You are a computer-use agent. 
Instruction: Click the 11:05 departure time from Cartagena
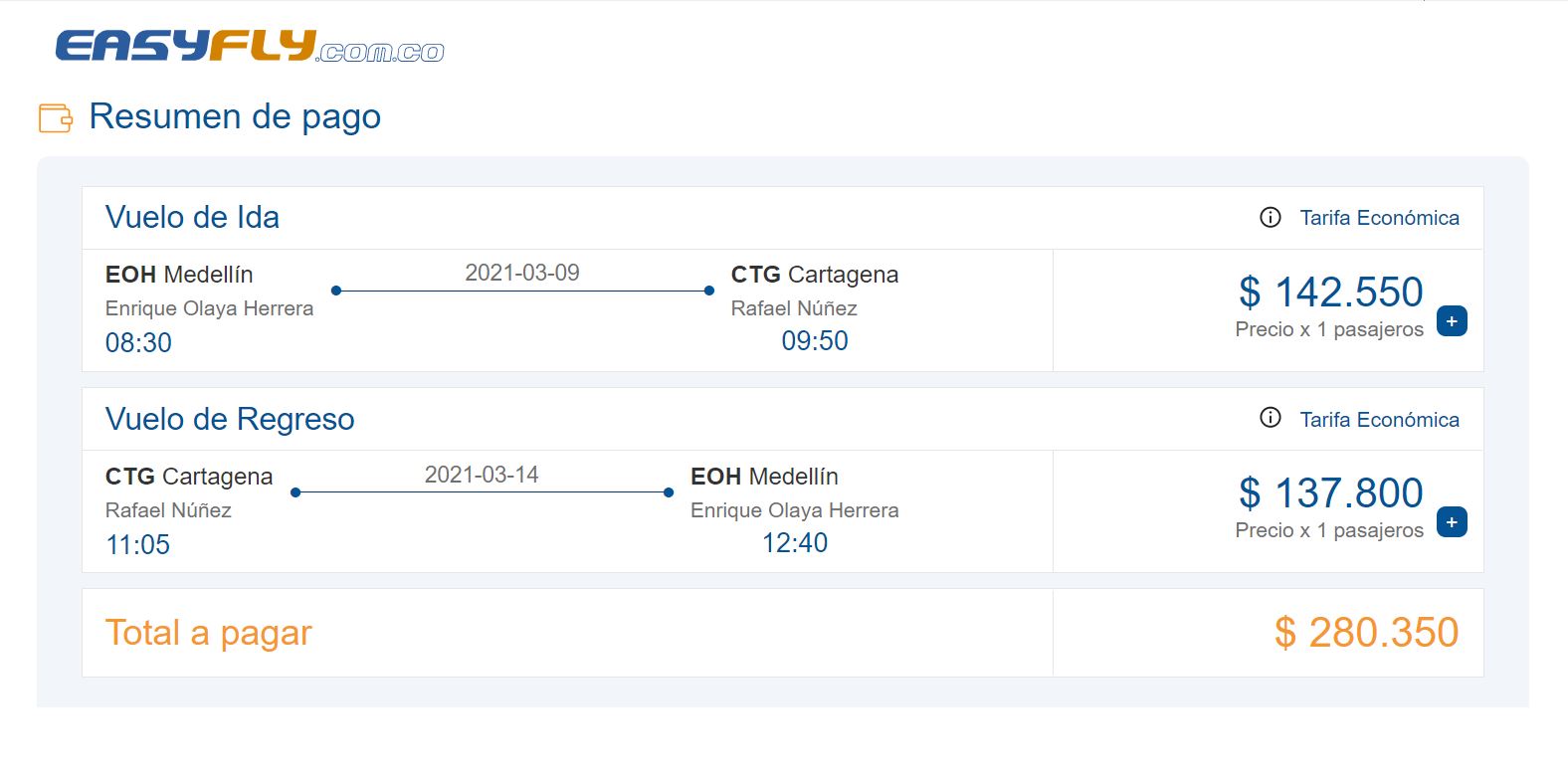138,544
